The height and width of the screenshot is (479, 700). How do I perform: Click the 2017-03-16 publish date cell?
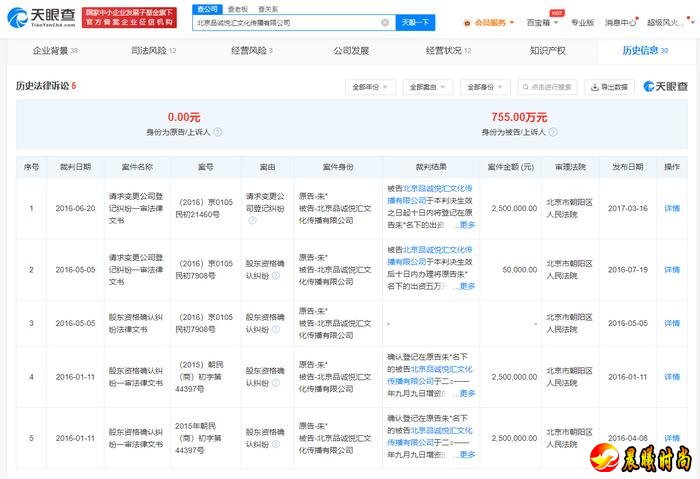coord(628,208)
